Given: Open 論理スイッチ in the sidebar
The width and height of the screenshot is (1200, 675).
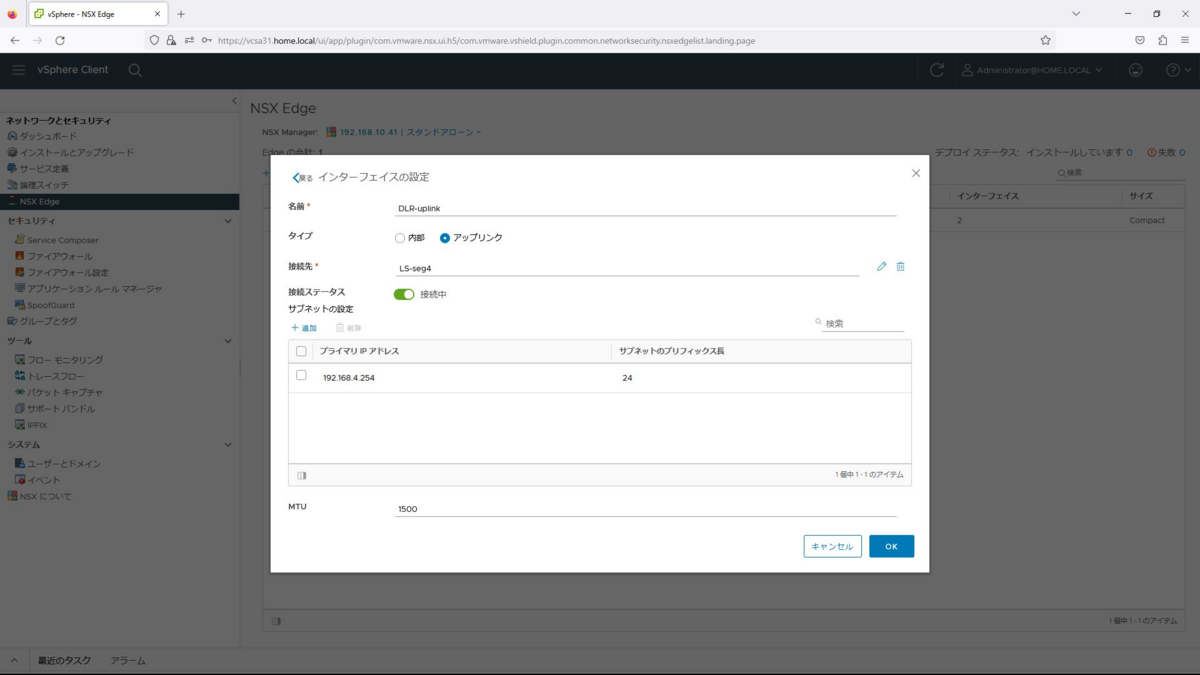Looking at the screenshot, I should pos(45,185).
